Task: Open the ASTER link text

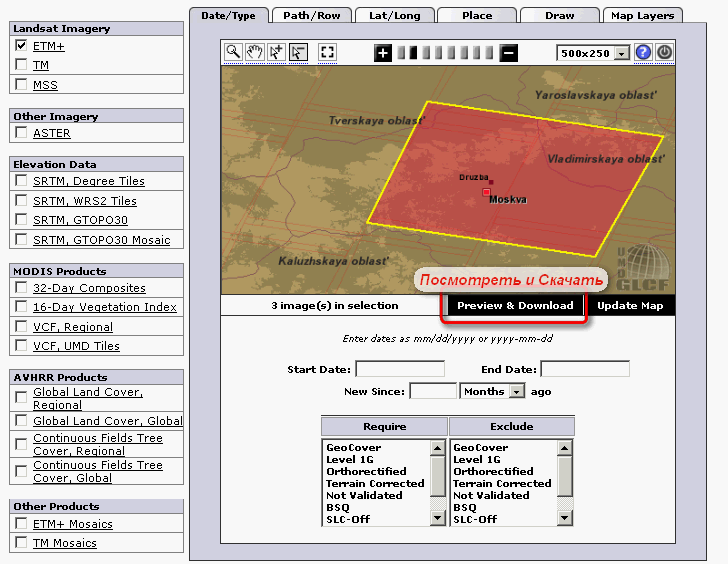Action: tap(52, 133)
